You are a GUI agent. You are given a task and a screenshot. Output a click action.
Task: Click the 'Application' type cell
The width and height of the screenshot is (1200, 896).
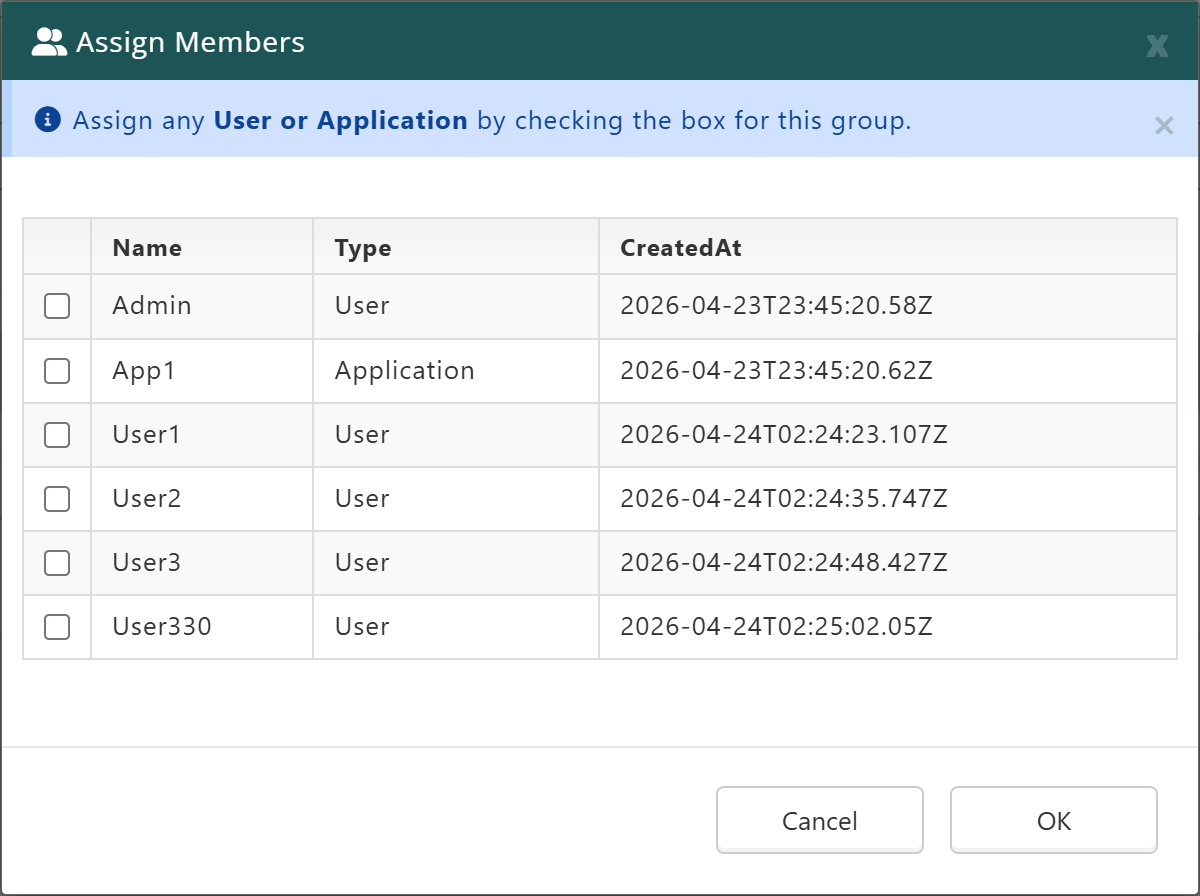point(456,371)
